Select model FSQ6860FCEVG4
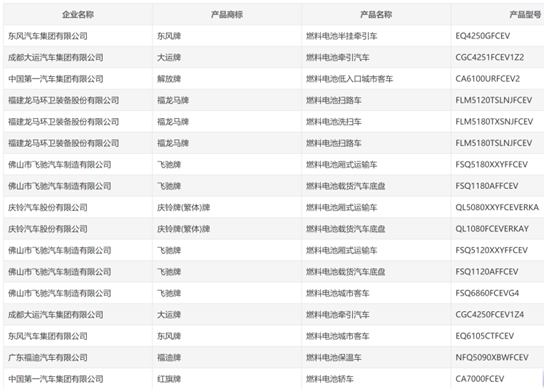Viewport: 546px width, 391px height. (x=487, y=293)
